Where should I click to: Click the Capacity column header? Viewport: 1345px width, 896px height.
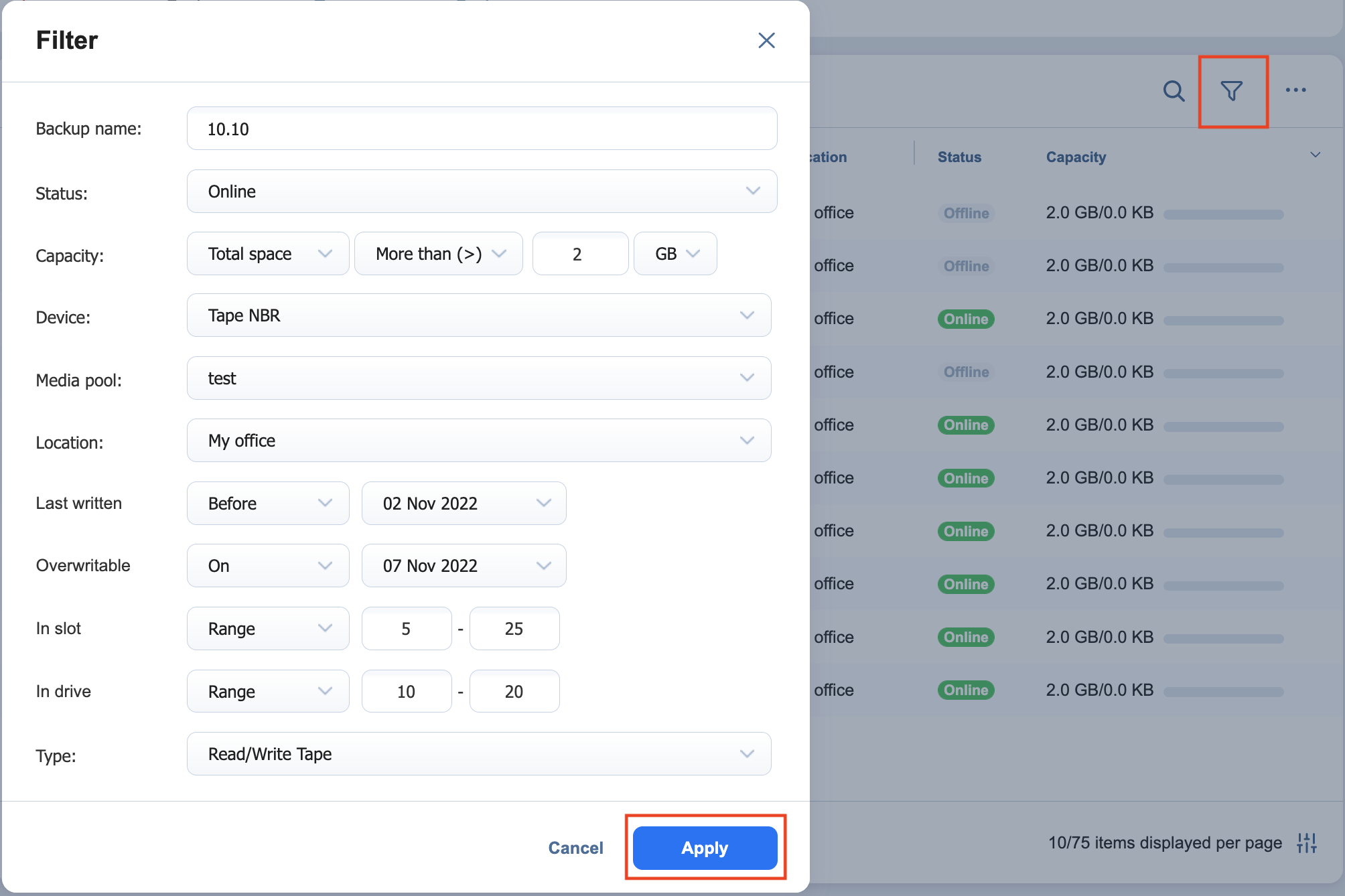[x=1076, y=157]
